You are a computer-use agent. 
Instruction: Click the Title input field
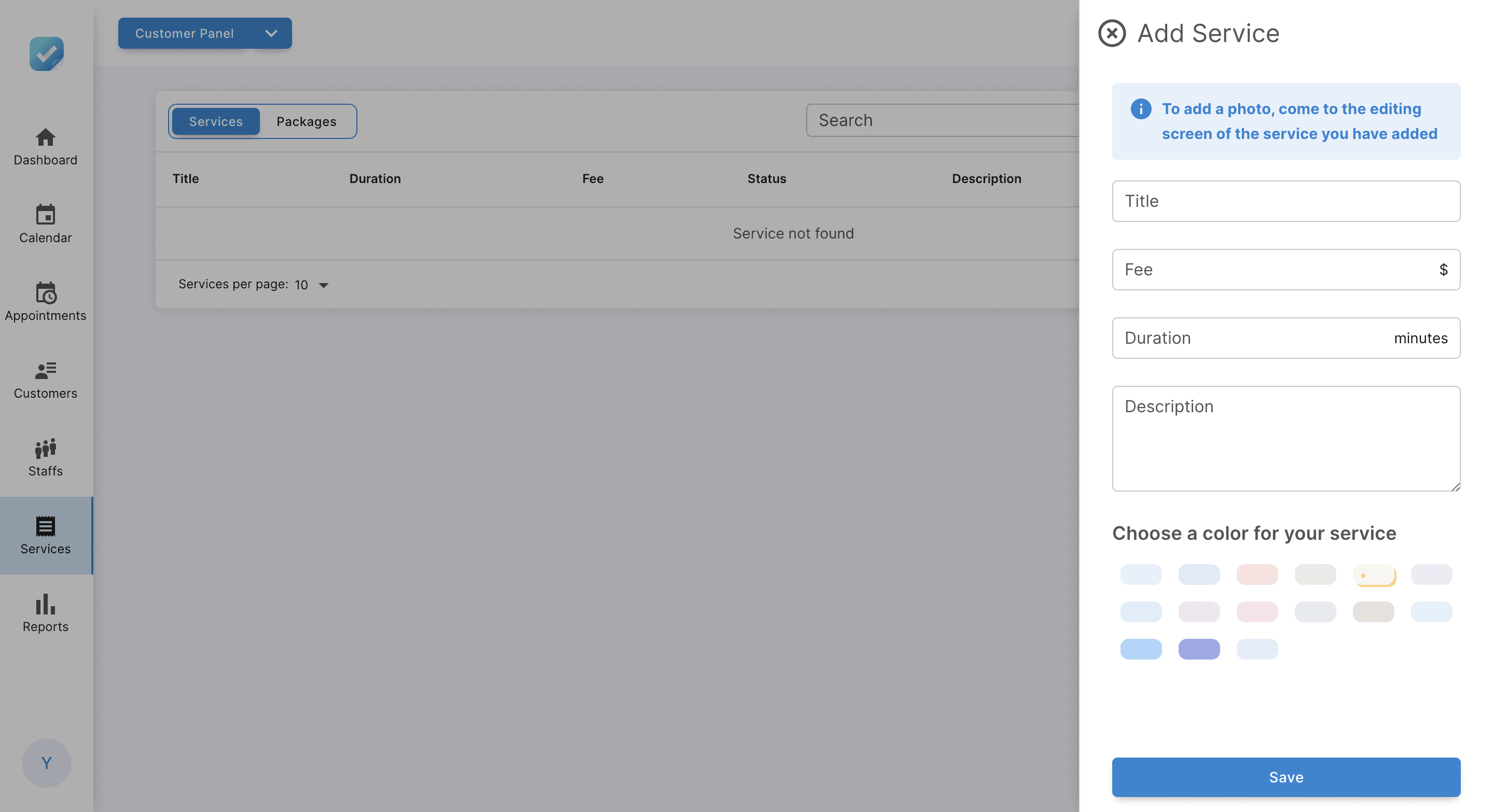1285,201
